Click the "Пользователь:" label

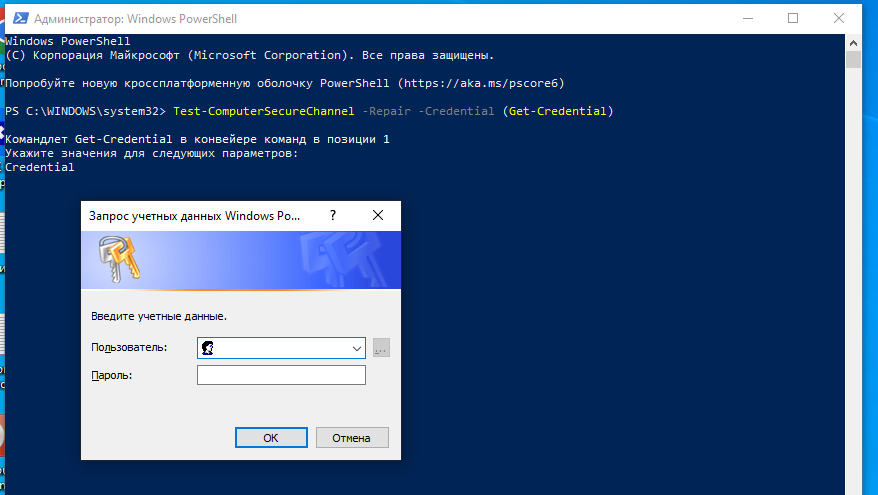pos(129,348)
